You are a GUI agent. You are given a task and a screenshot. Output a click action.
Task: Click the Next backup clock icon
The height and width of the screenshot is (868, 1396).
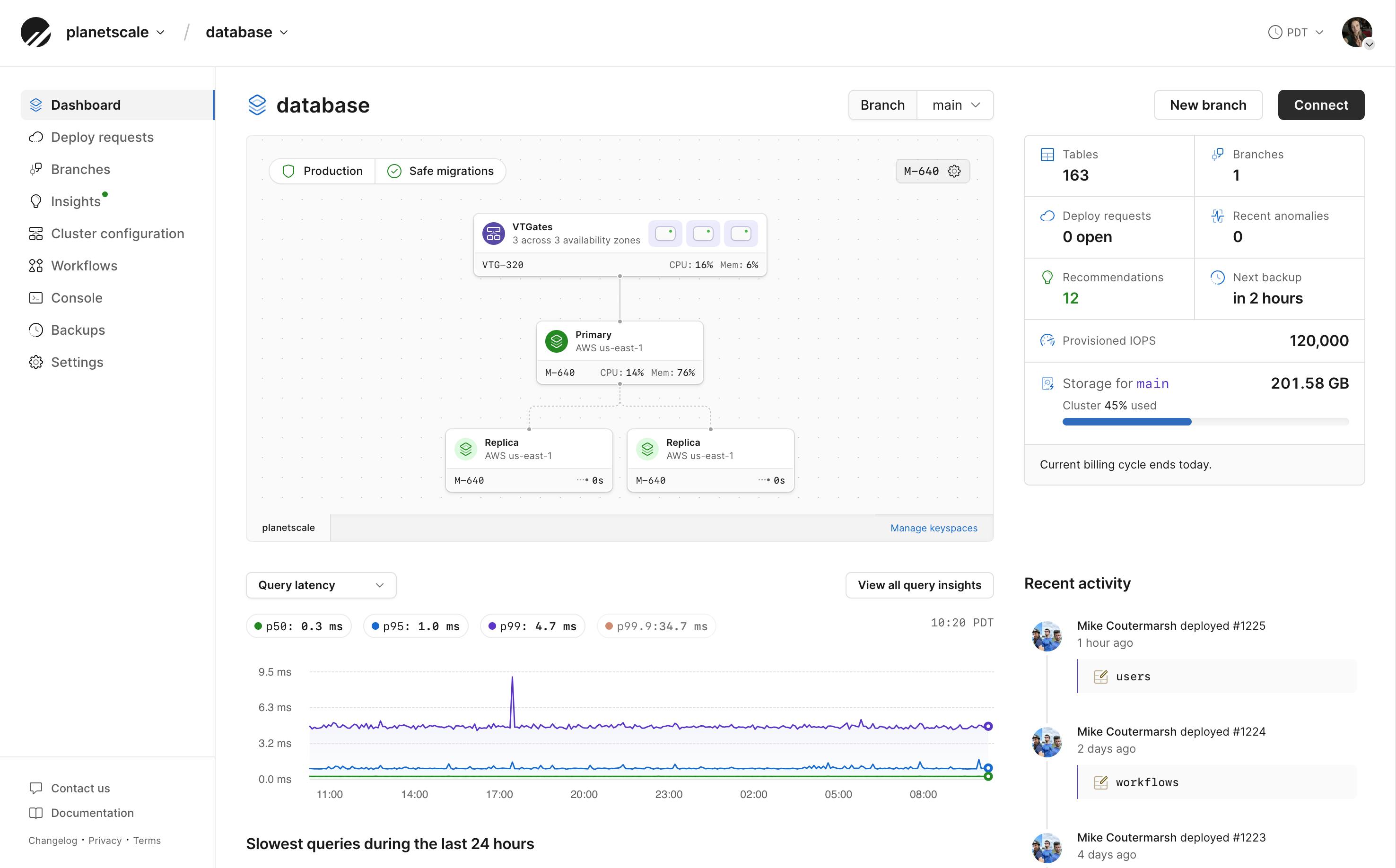[x=1217, y=277]
